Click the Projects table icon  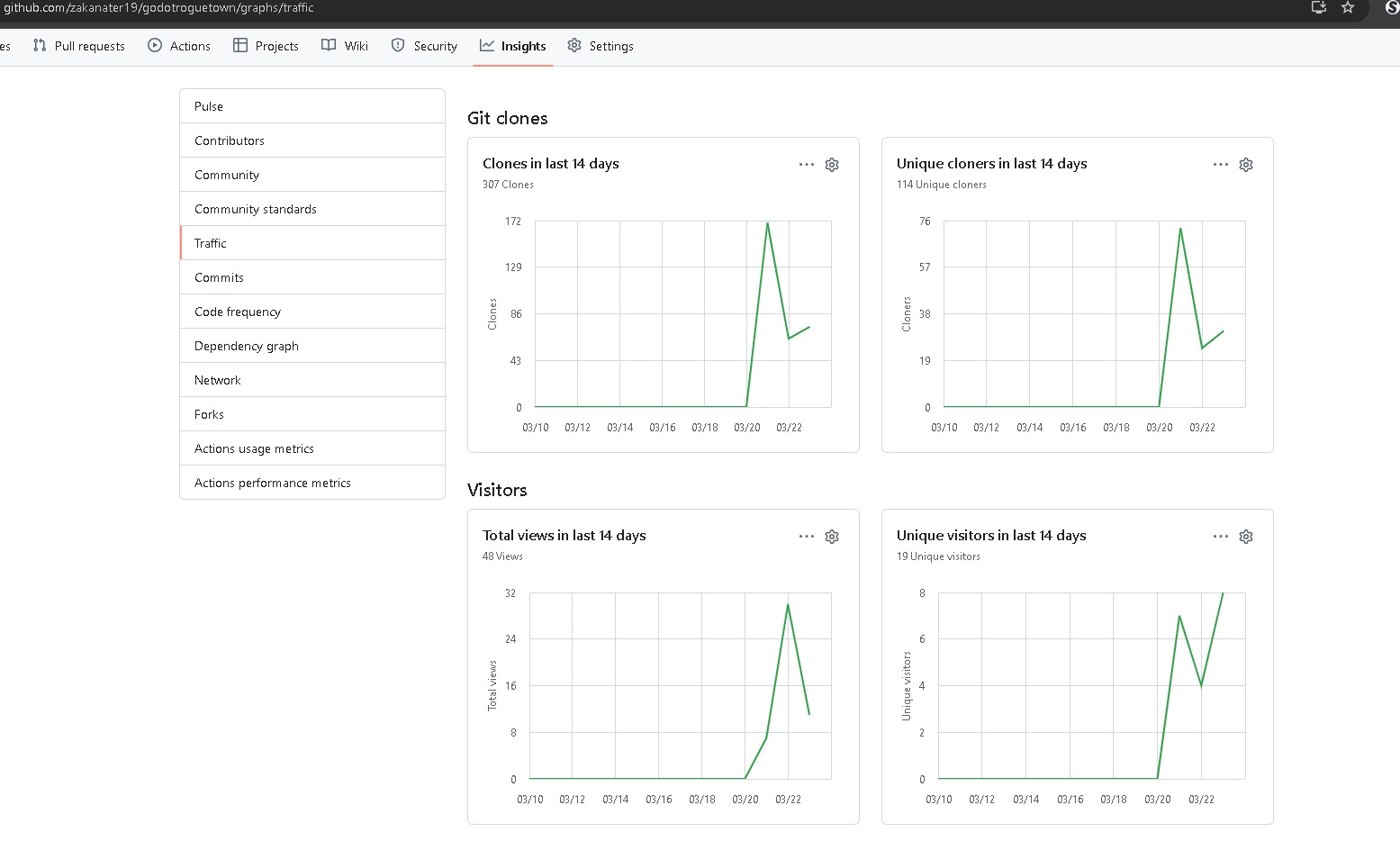240,45
